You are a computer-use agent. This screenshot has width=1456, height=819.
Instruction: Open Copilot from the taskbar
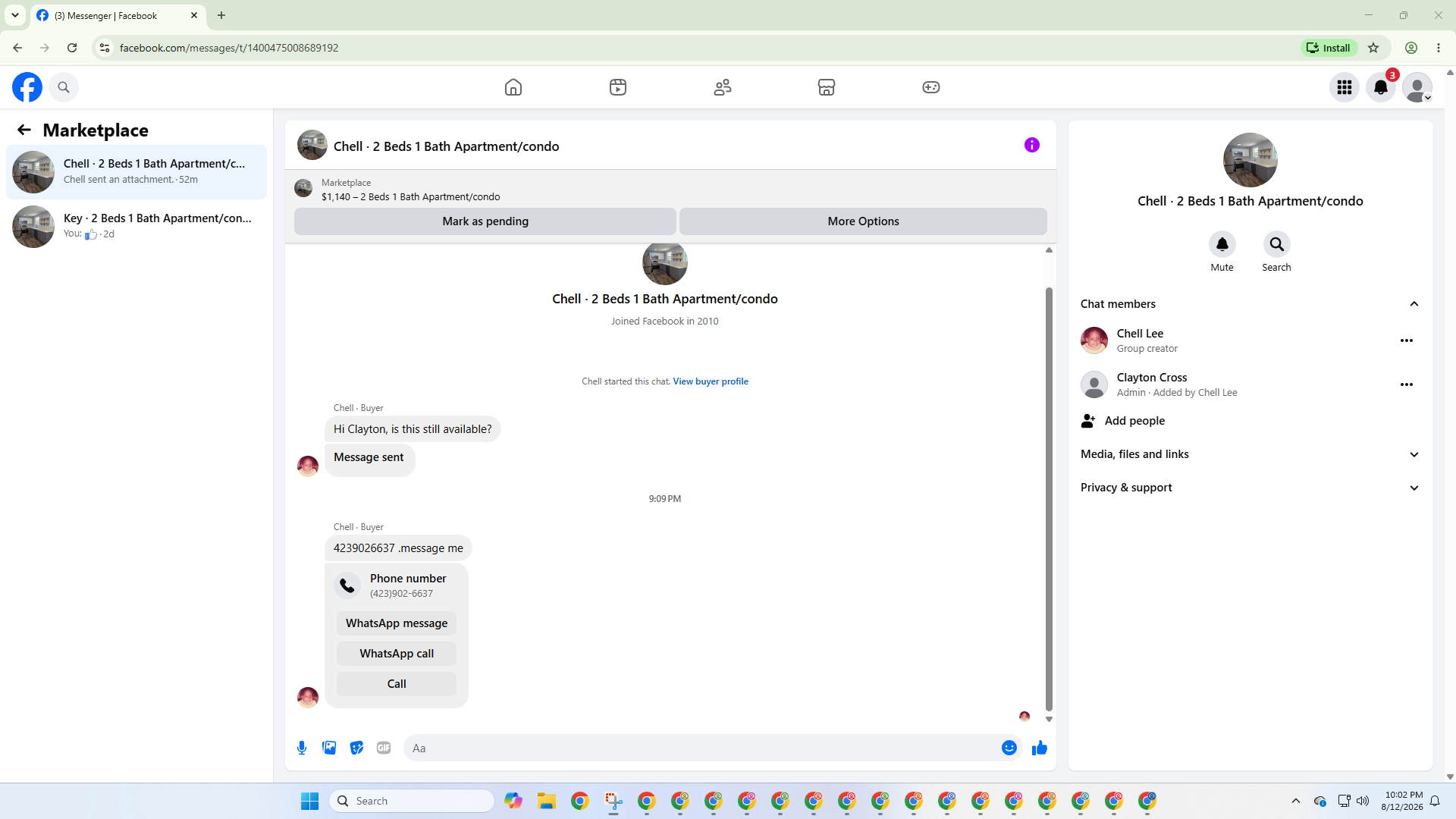513,801
